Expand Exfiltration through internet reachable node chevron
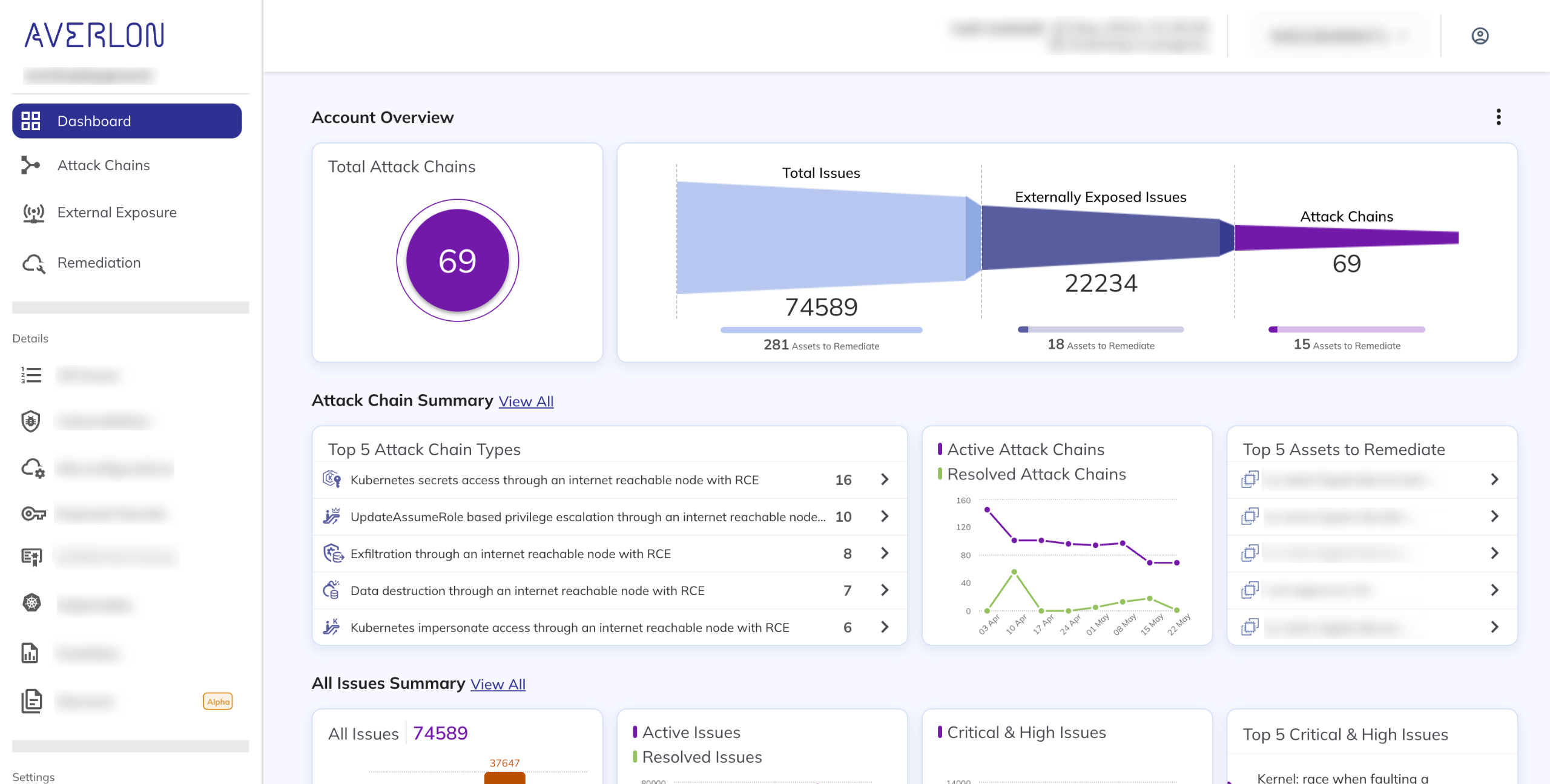Image resolution: width=1550 pixels, height=784 pixels. [x=885, y=553]
